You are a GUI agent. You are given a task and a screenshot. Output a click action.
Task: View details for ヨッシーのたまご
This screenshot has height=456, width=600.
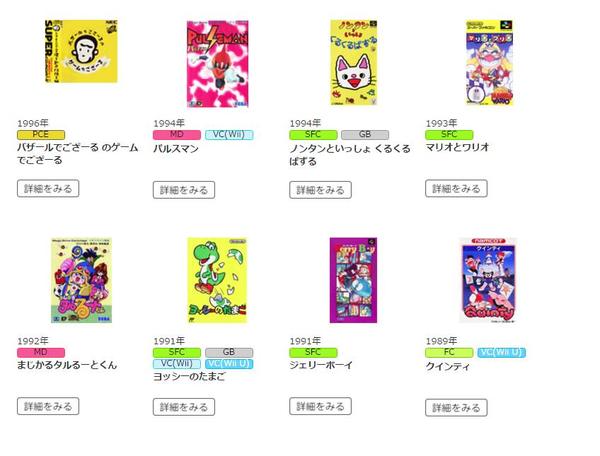[184, 407]
